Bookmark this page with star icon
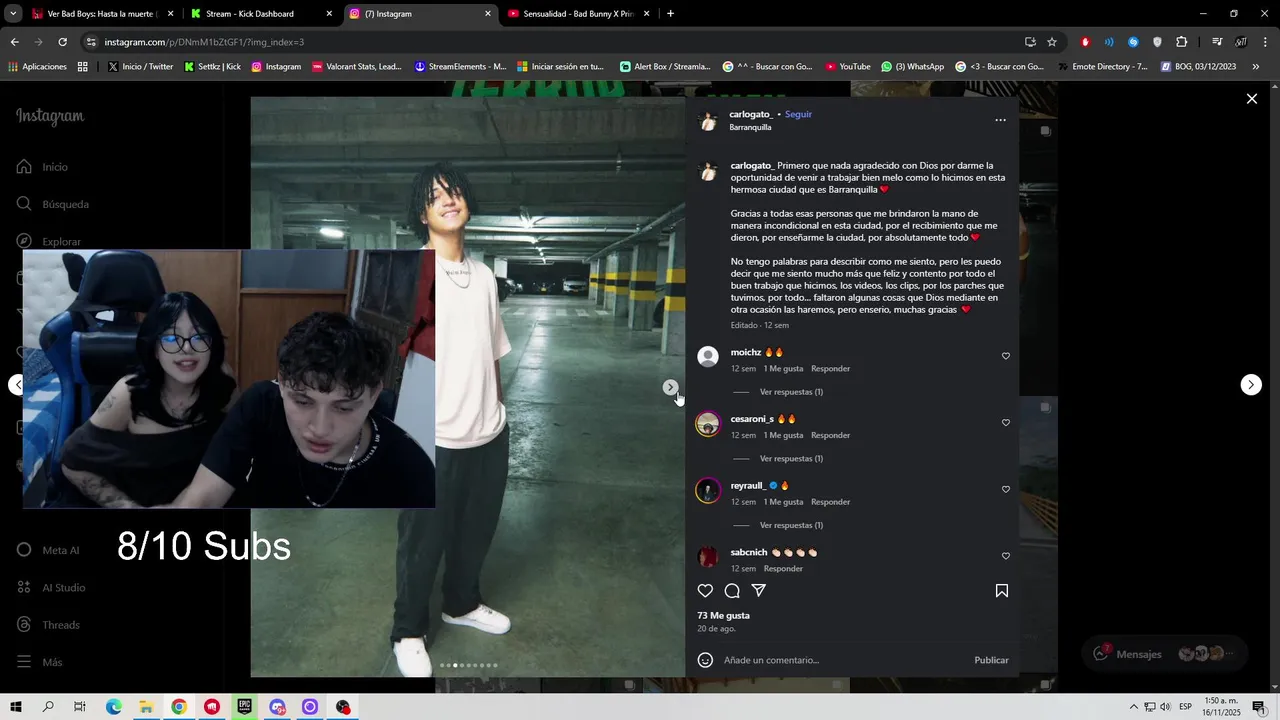Screen dimensions: 1280x720 point(1052,42)
